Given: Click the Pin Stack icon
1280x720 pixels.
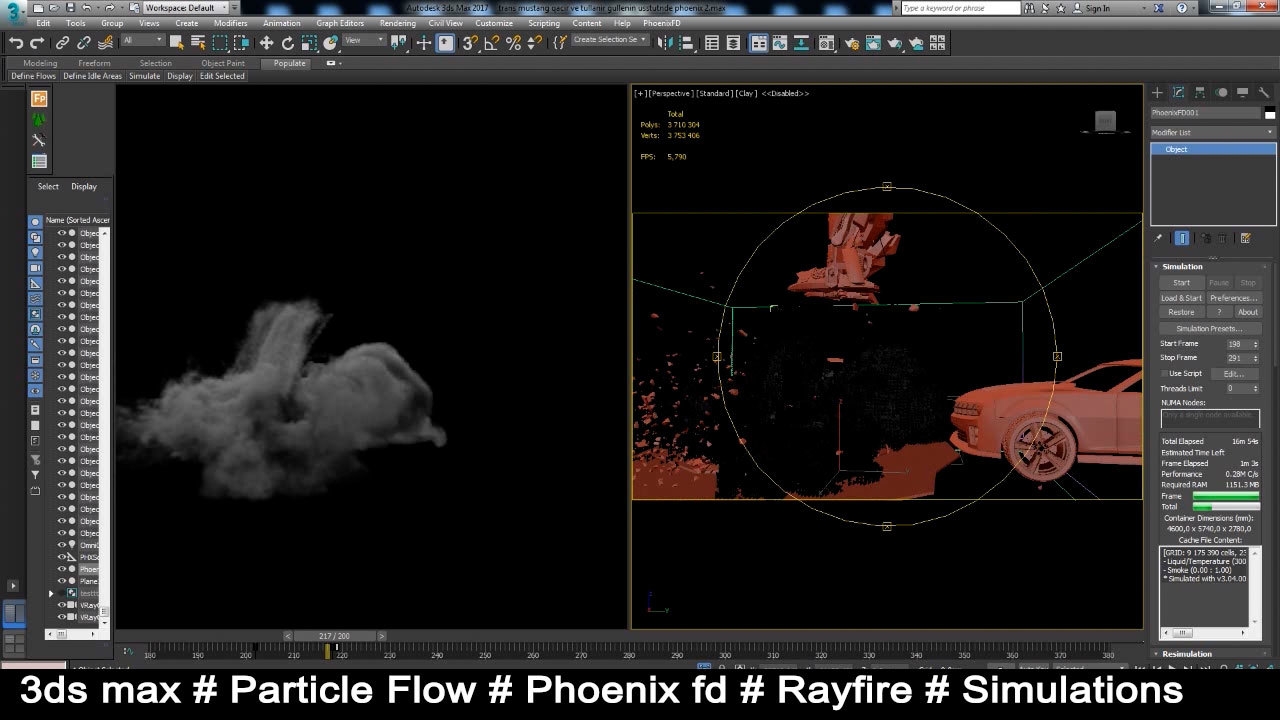Looking at the screenshot, I should pos(1158,238).
